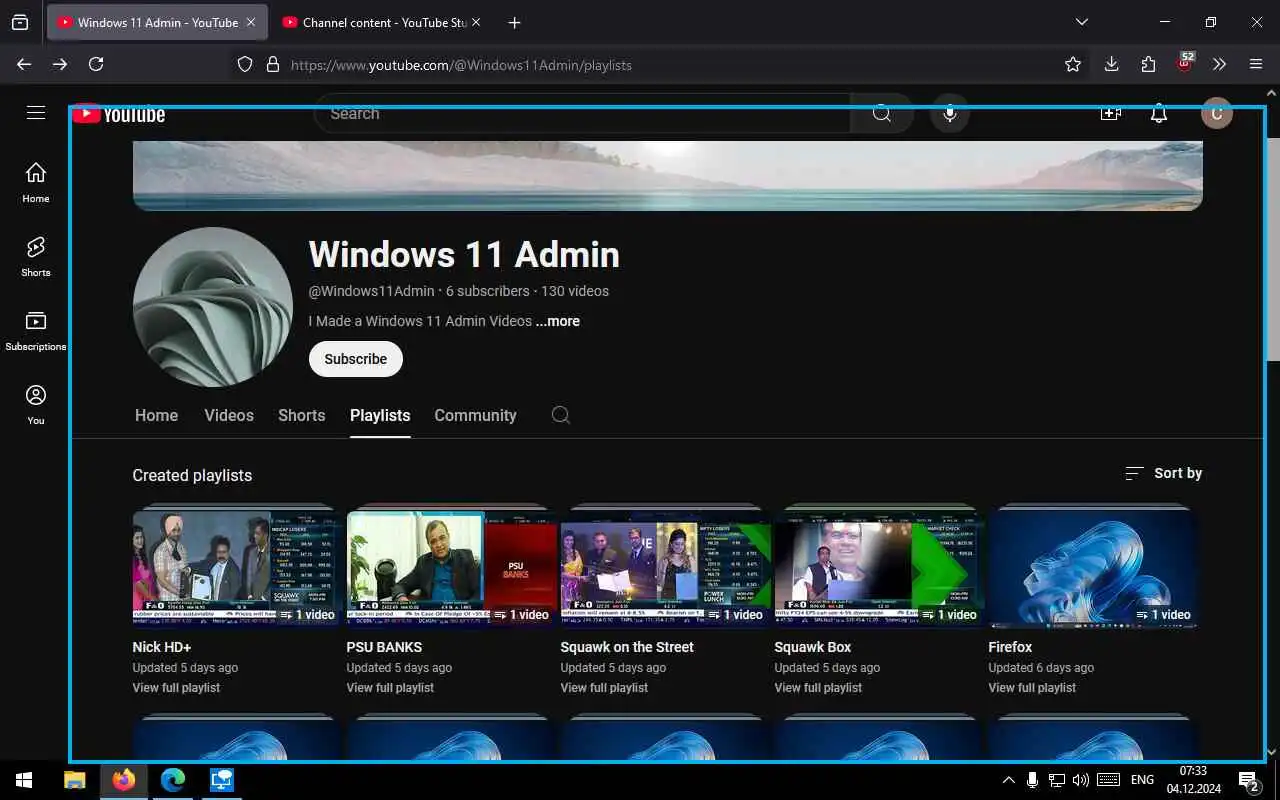Open the Firefox playlist thumbnail
The width and height of the screenshot is (1280, 800).
[1093, 567]
